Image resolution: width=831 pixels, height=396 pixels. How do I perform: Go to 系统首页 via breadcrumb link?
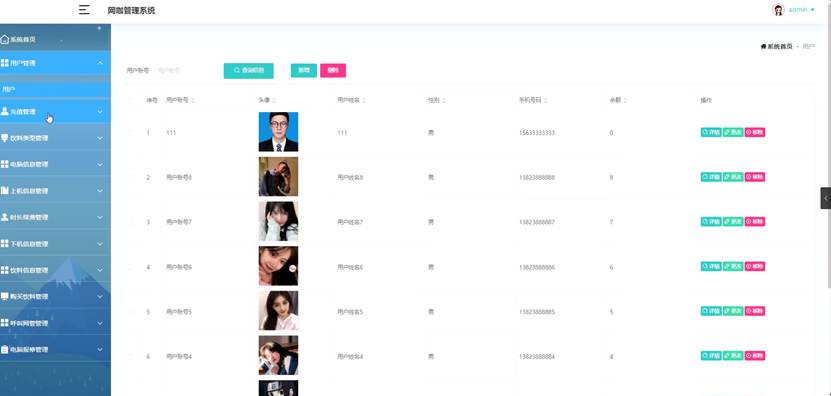(x=780, y=47)
